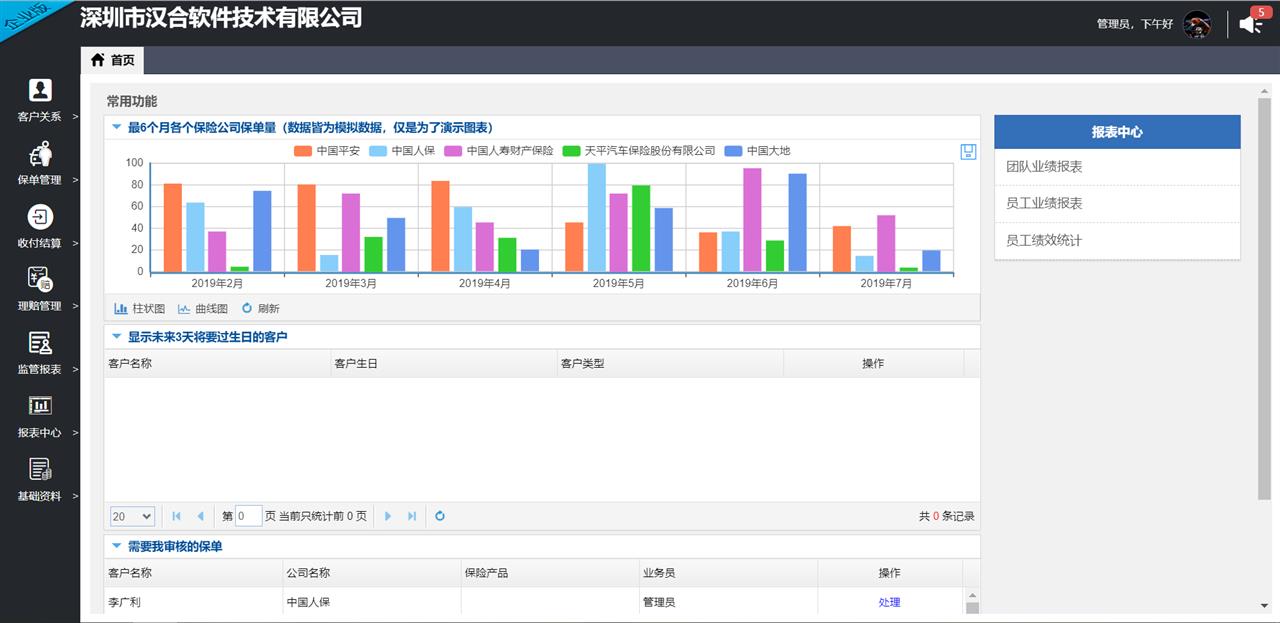The width and height of the screenshot is (1280, 623).
Task: Toggle the 中国人保 legend series
Action: coord(402,151)
